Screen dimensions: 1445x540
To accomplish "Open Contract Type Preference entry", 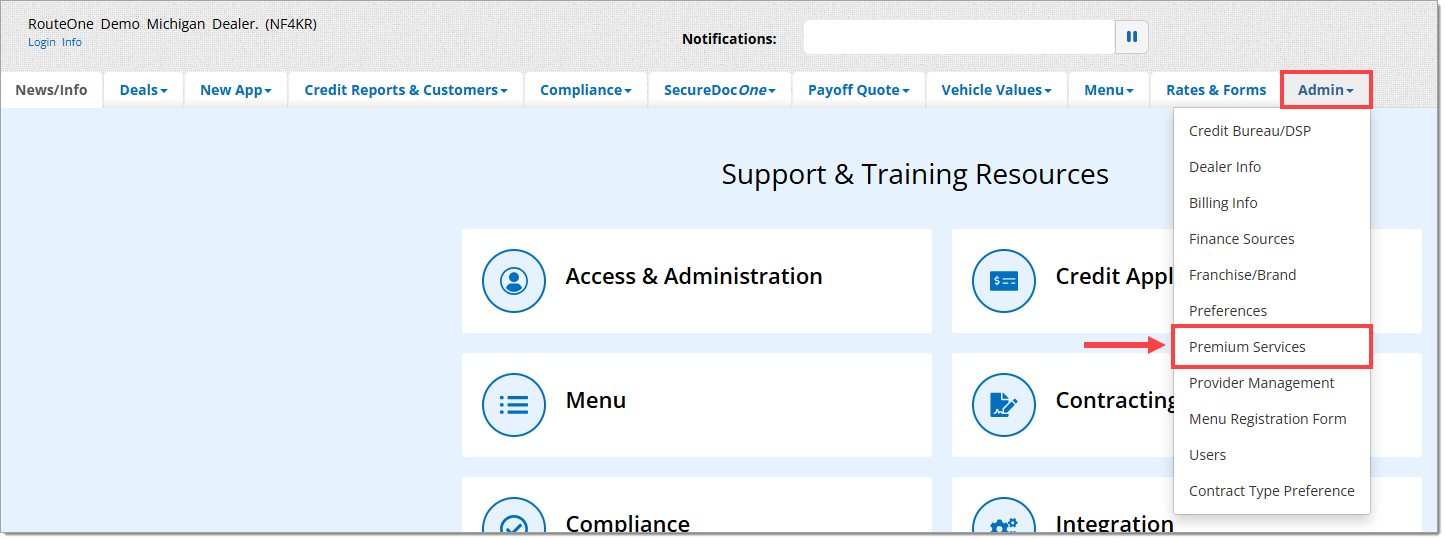I will (1272, 491).
